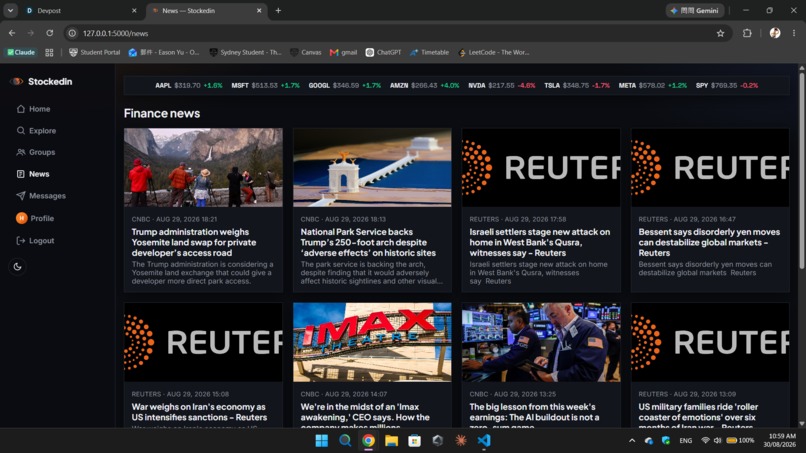Open the Chrome profile avatar
806x453 pixels.
pyautogui.click(x=775, y=33)
